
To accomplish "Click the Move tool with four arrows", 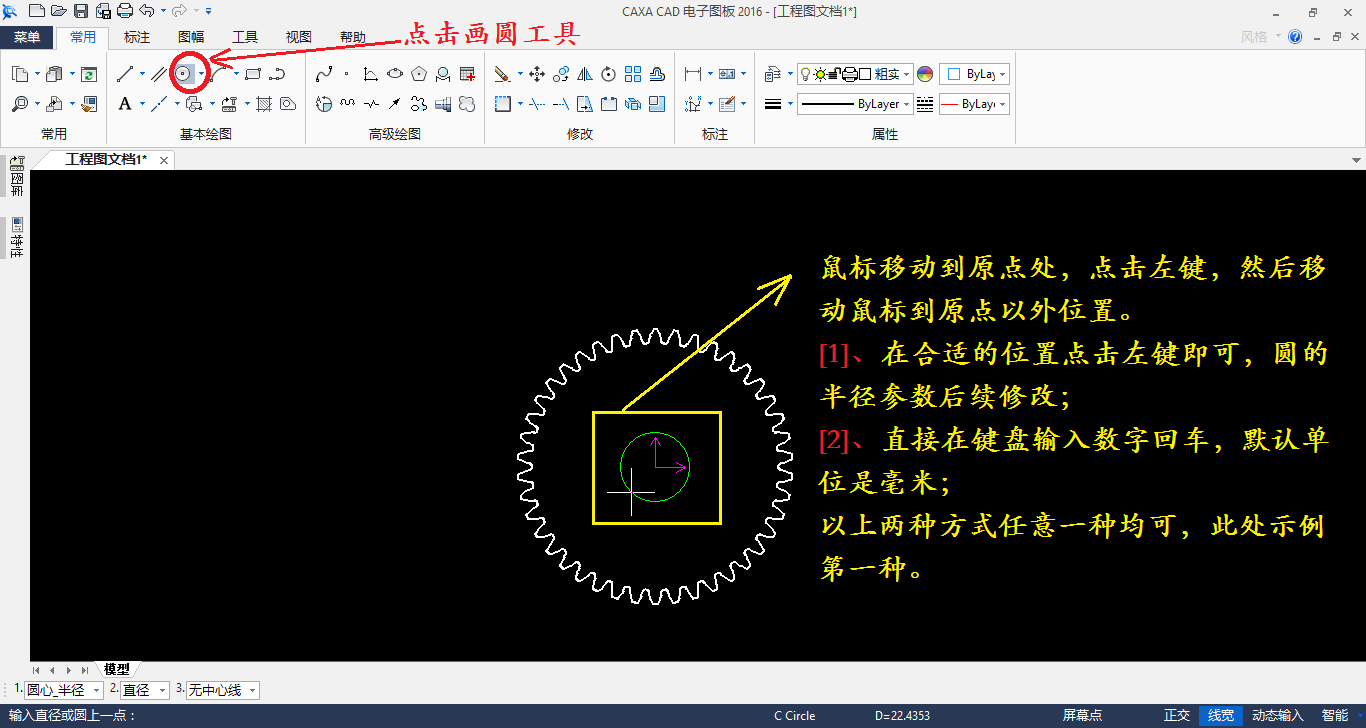I will (536, 74).
